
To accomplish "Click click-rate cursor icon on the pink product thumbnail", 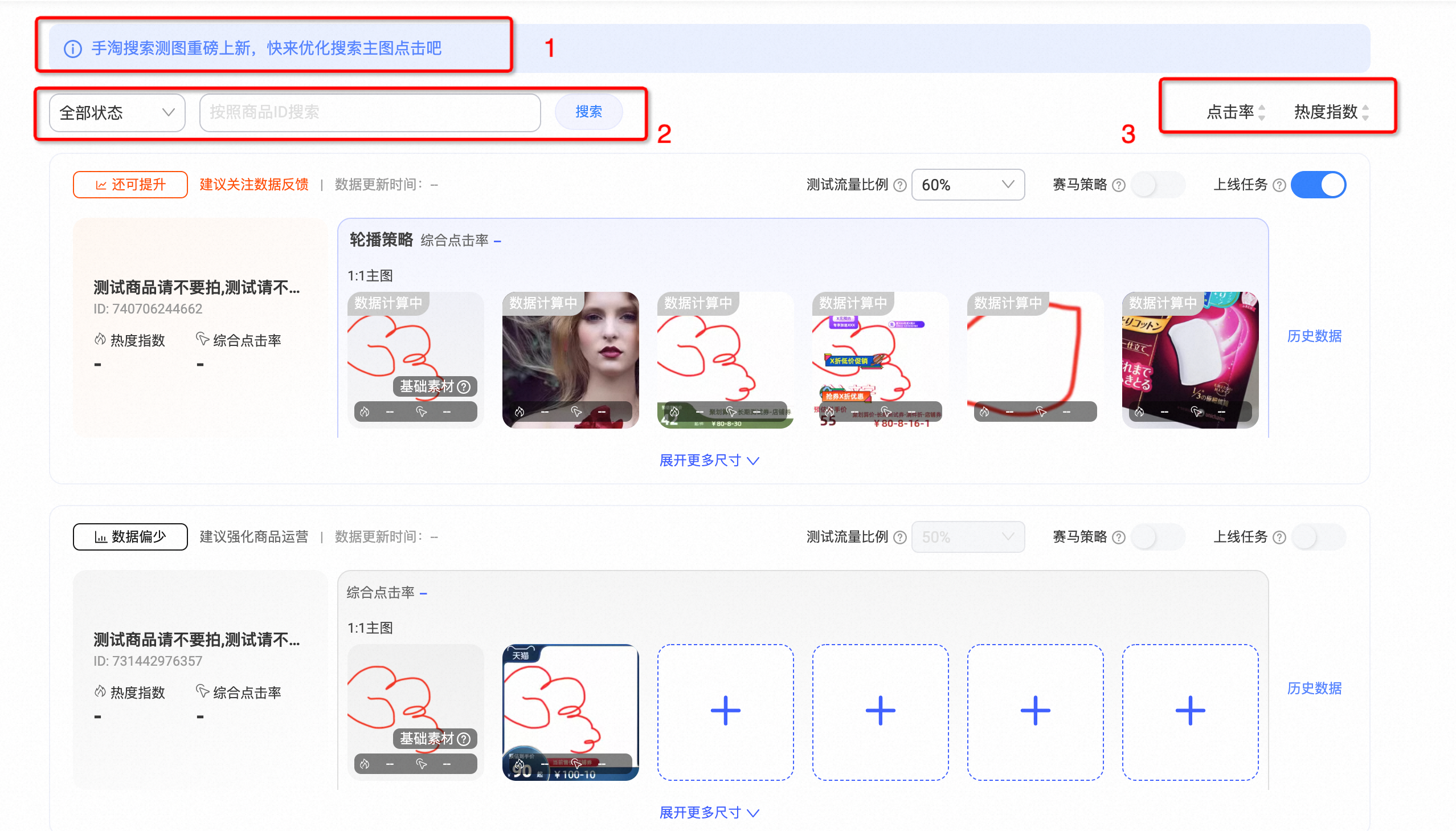I will 1196,412.
